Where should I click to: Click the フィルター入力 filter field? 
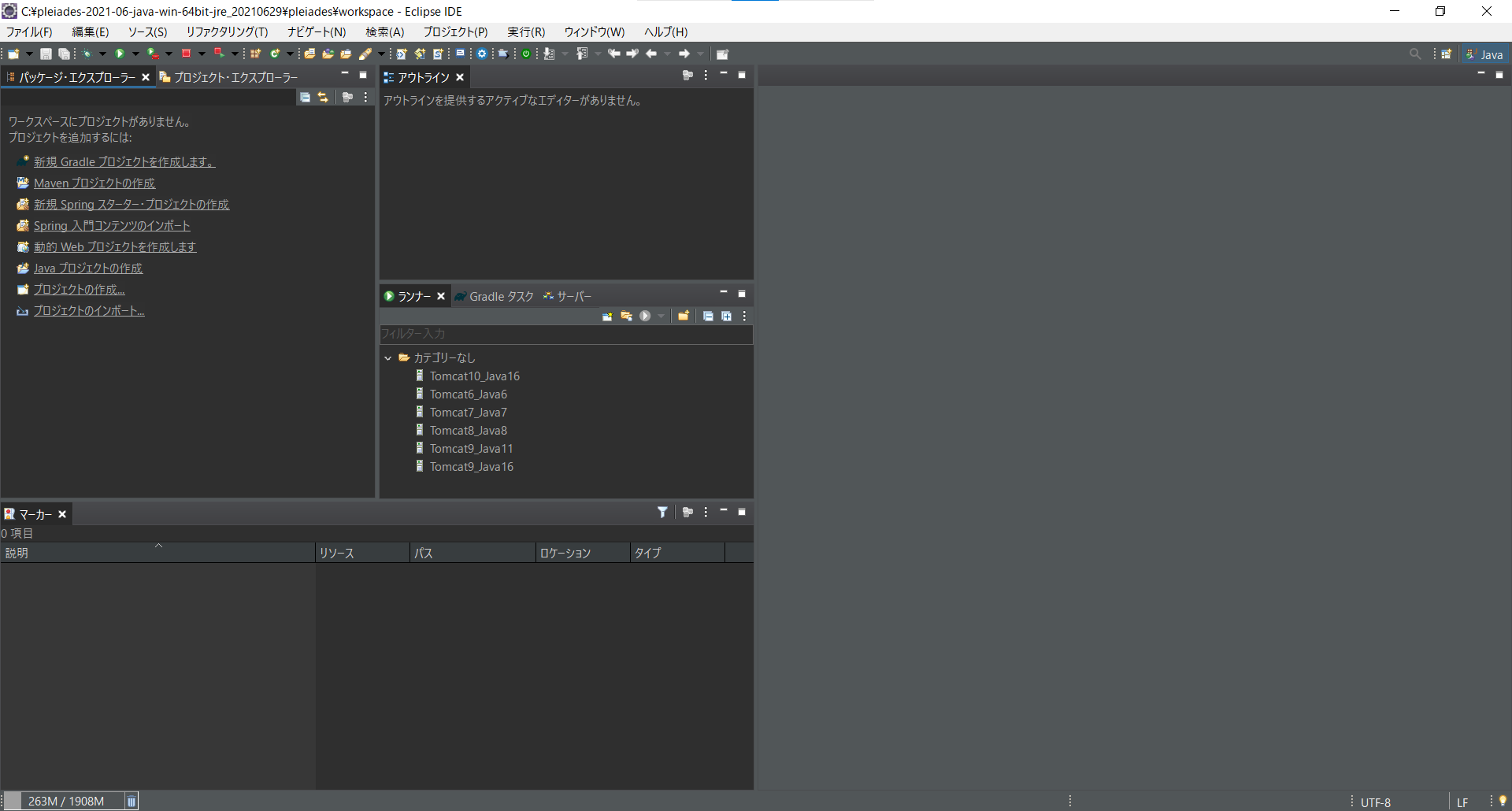point(566,334)
